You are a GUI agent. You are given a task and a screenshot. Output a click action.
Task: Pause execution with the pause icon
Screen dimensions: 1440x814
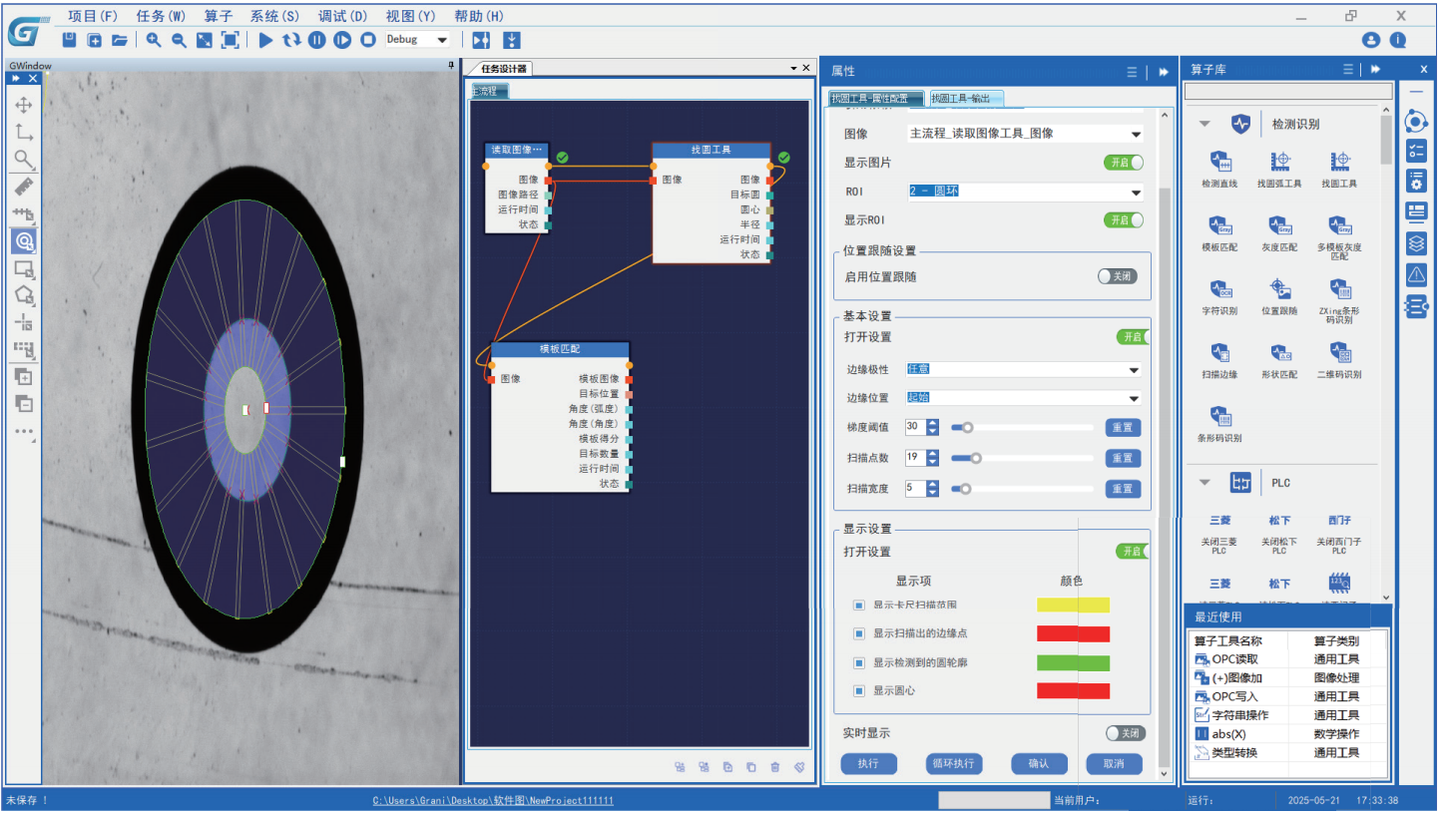pyautogui.click(x=317, y=40)
